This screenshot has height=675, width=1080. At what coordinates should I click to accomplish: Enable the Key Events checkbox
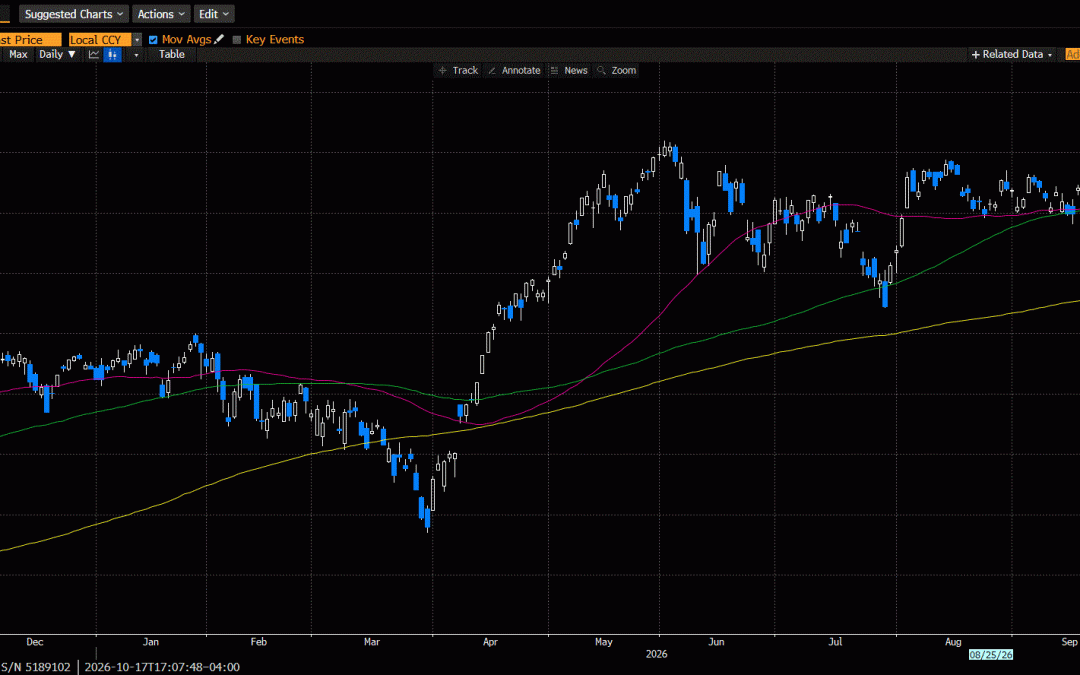coord(237,40)
